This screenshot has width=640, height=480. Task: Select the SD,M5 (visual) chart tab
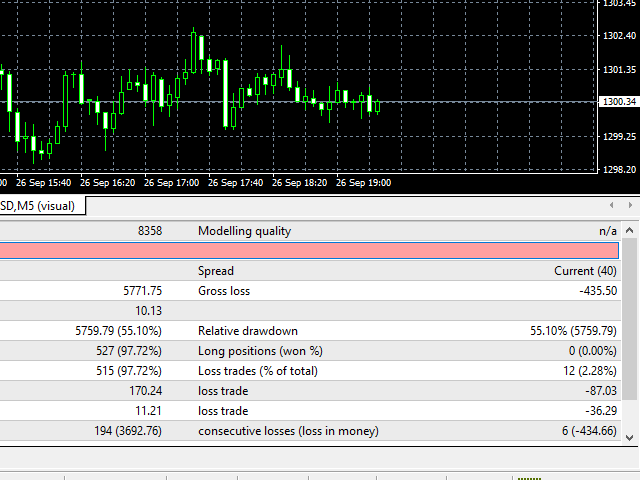tap(42, 206)
